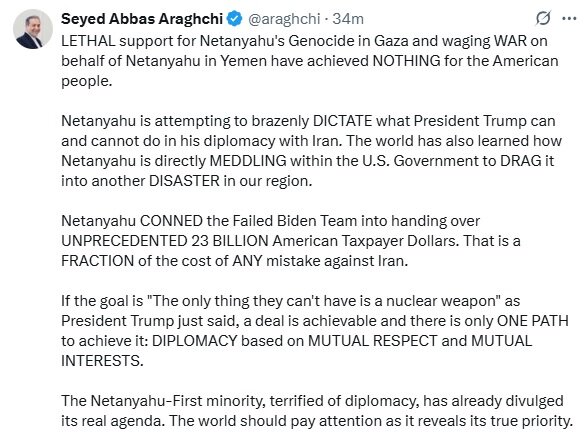
Task: Click the paragraph starting "Netanyahu CONNED"
Action: click(291, 241)
